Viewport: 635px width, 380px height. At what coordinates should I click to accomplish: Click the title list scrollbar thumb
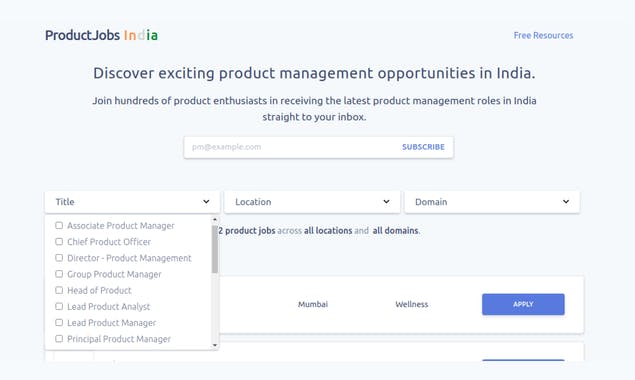(x=215, y=249)
